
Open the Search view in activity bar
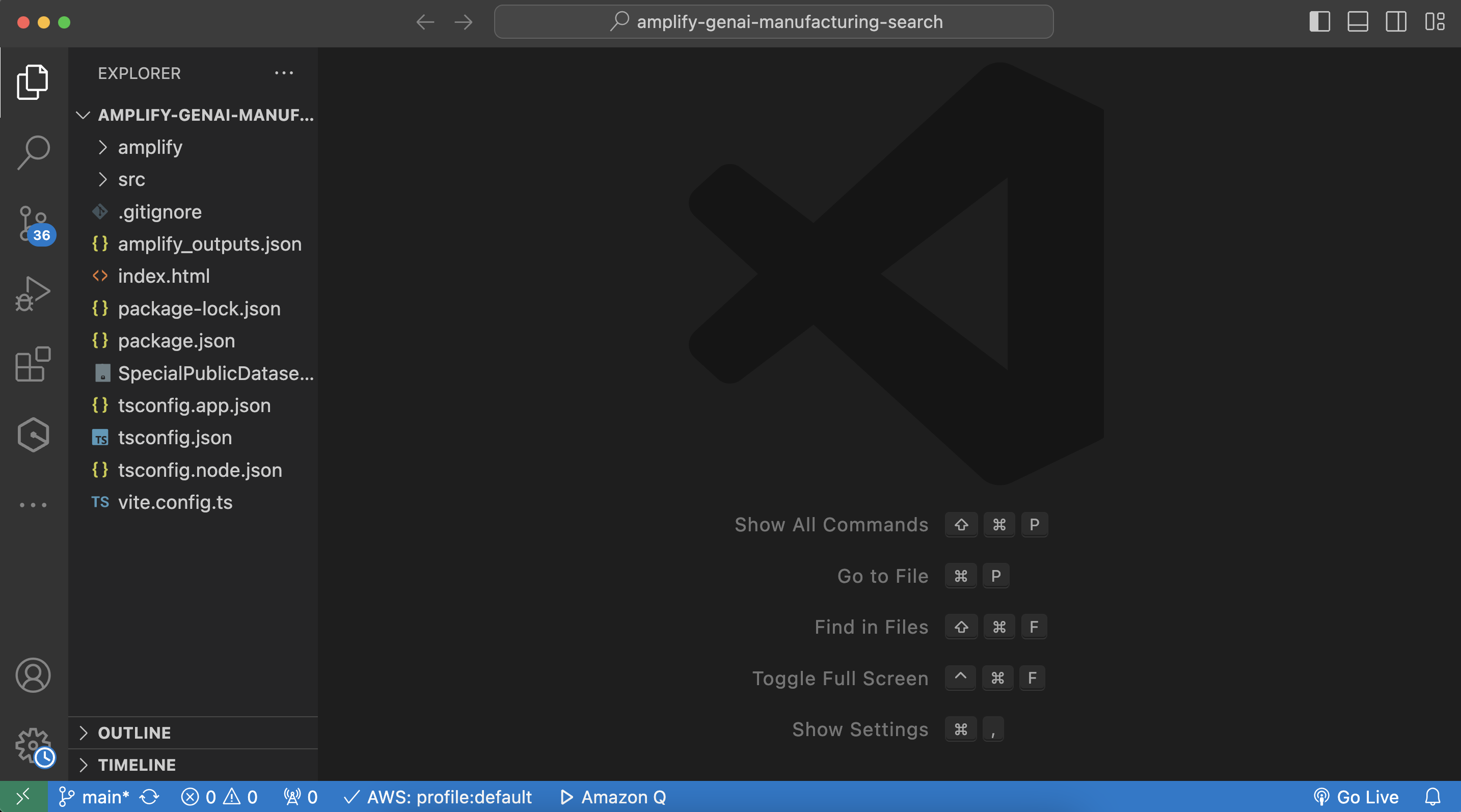[33, 152]
